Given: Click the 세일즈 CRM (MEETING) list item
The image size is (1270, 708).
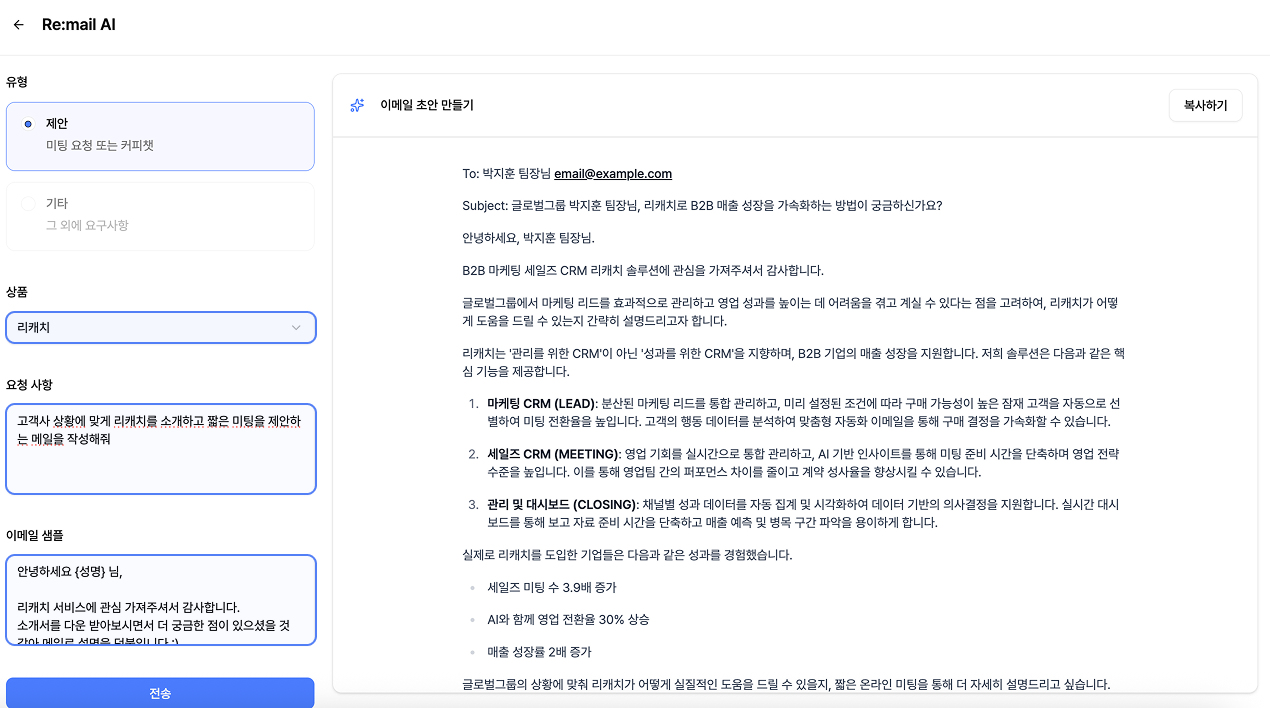Looking at the screenshot, I should point(803,463).
